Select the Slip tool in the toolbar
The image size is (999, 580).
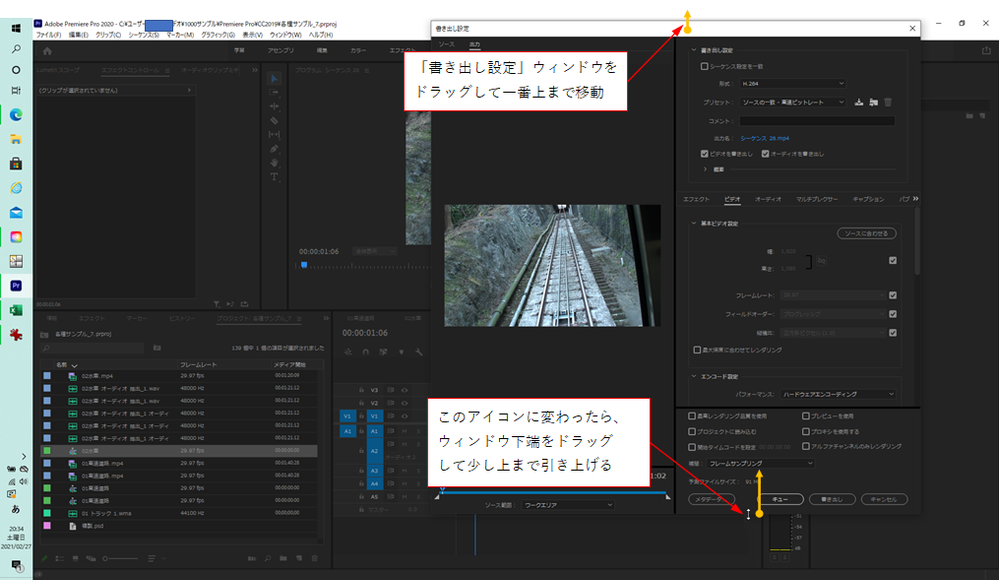click(x=274, y=134)
